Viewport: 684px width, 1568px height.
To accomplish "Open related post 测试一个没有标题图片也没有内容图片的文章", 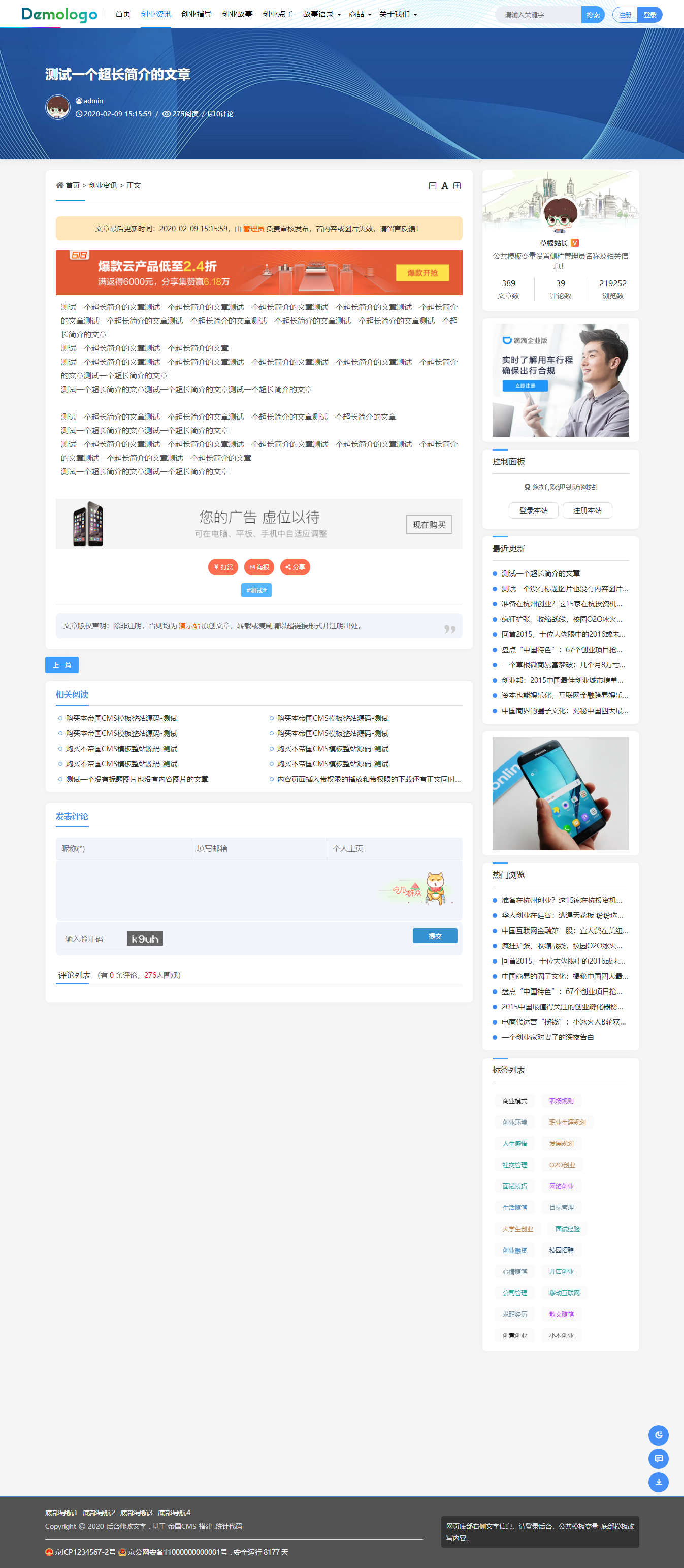I will pyautogui.click(x=137, y=779).
